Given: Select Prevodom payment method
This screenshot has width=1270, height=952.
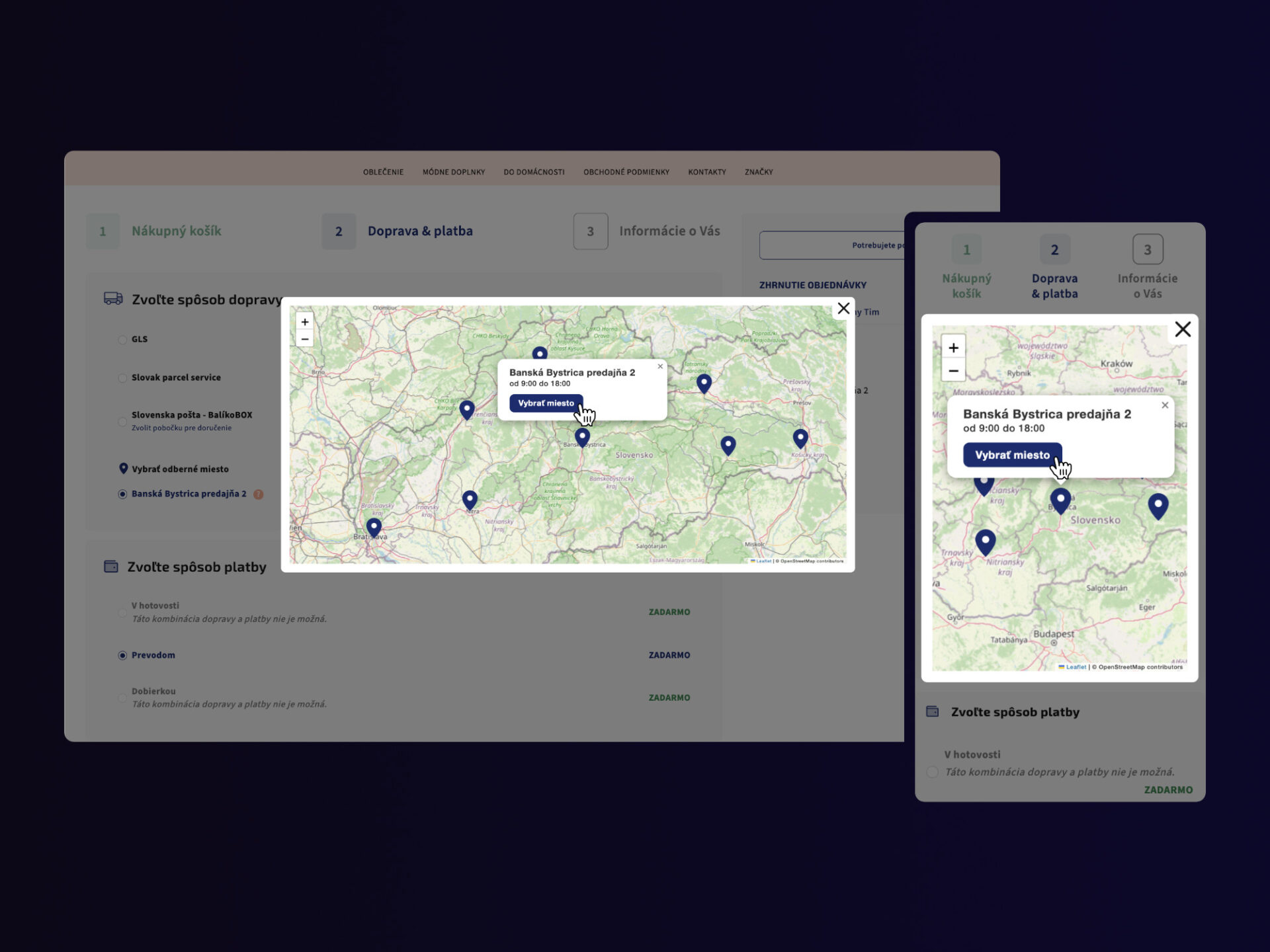Looking at the screenshot, I should click(x=122, y=655).
